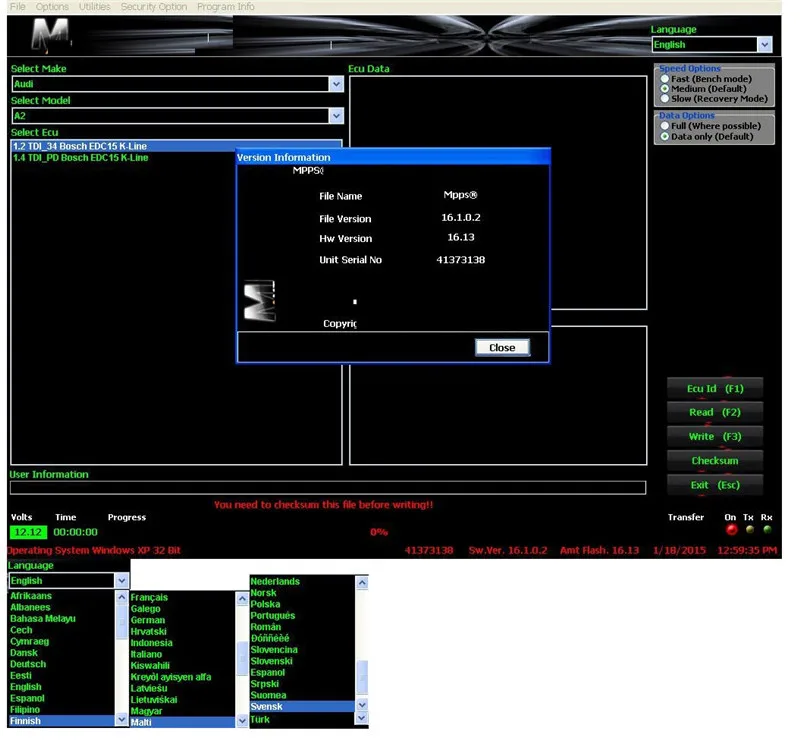Choose Suomea from language list

(x=268, y=696)
